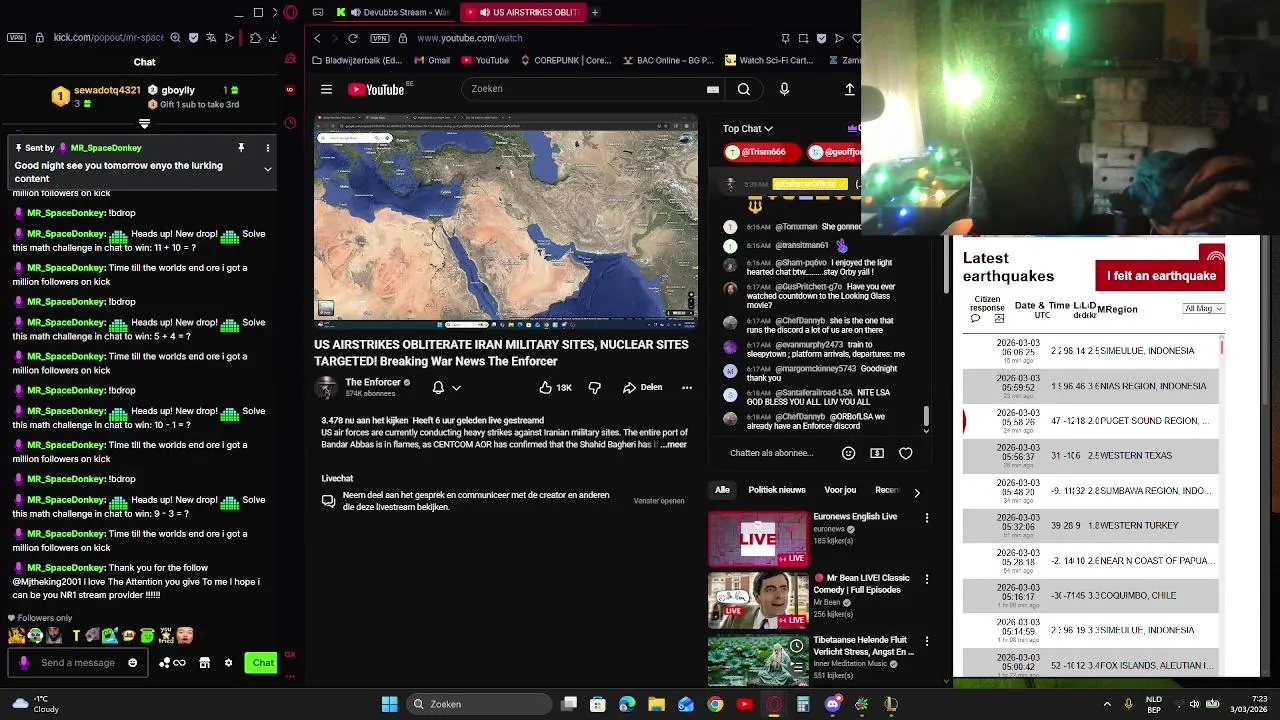This screenshot has width=1280, height=720.
Task: Open the Bladwijzerbalk bookmarks folder
Action: tap(357, 60)
